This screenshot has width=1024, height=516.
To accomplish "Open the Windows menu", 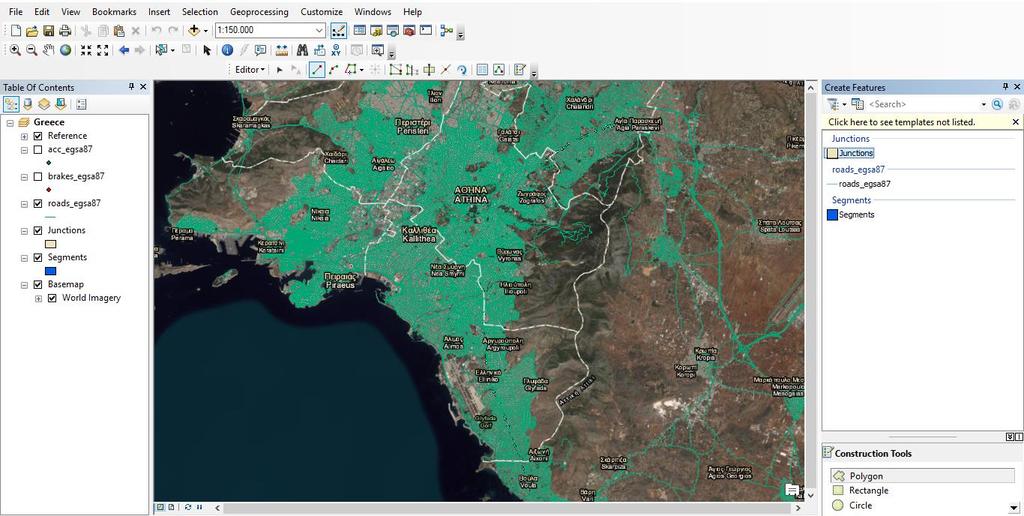I will click(373, 12).
